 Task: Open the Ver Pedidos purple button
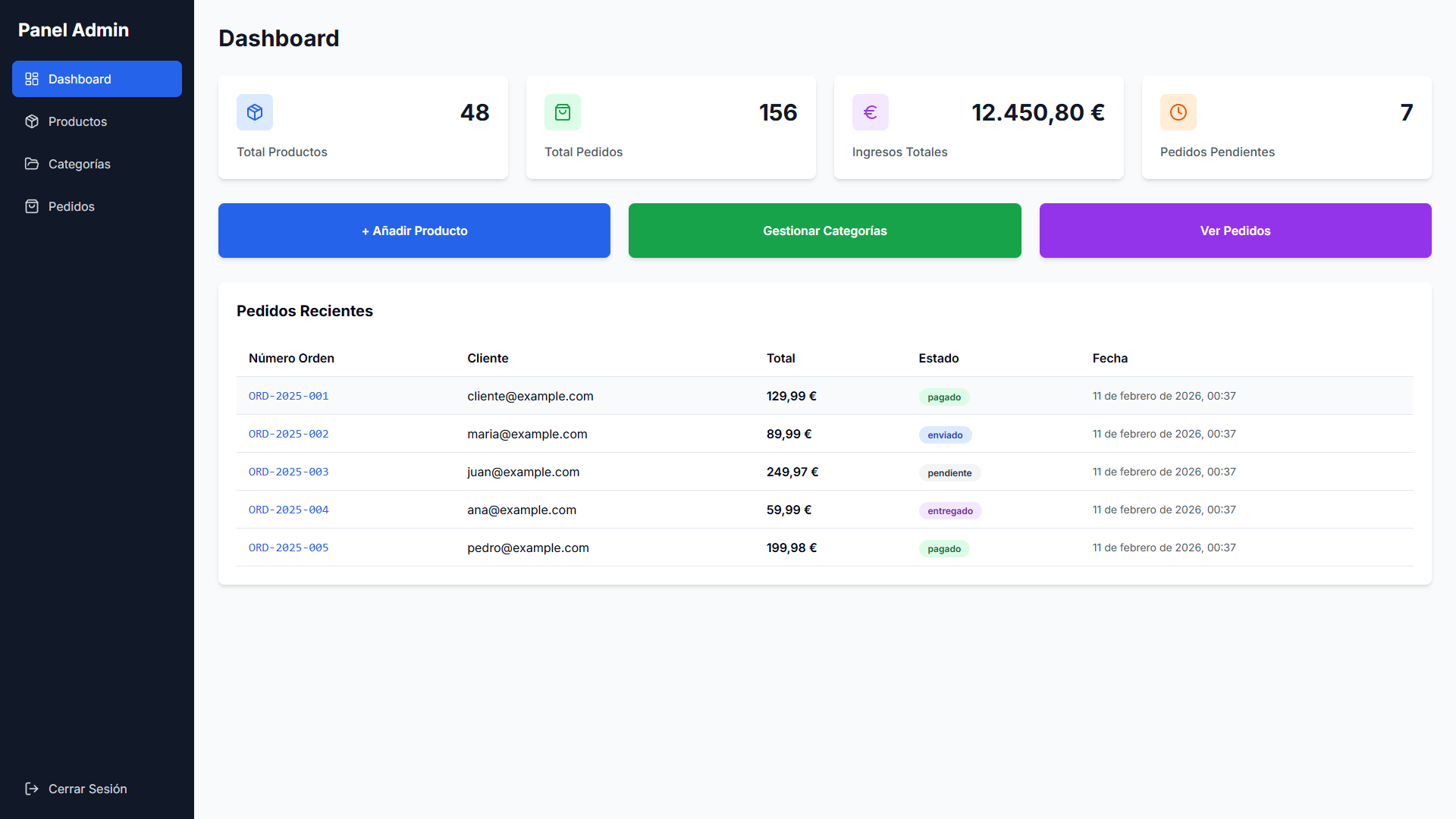point(1235,231)
